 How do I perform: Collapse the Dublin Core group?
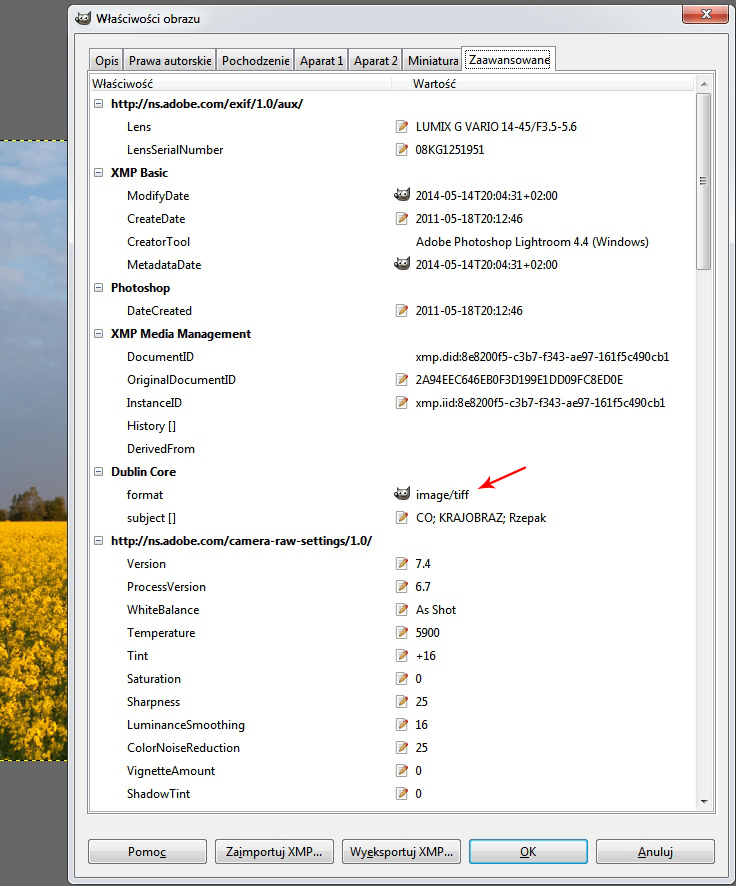coord(98,472)
